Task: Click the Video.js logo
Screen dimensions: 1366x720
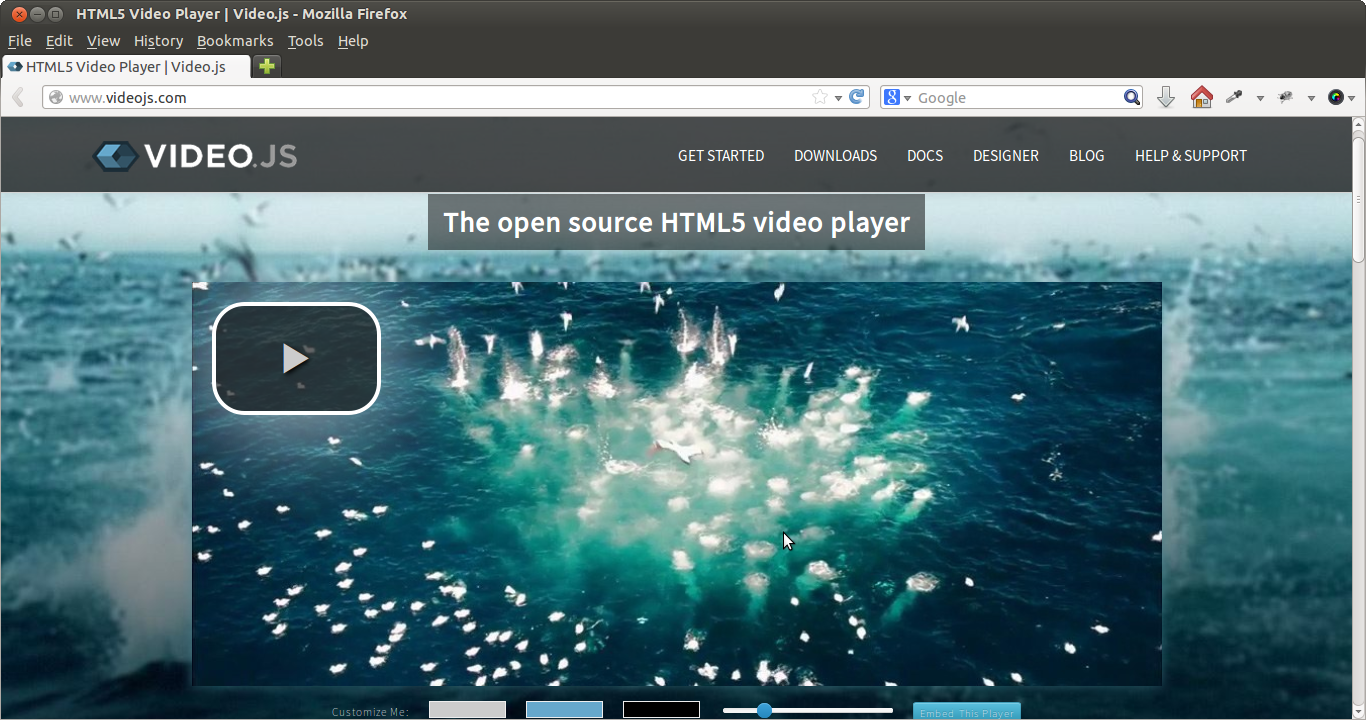Action: pyautogui.click(x=194, y=155)
